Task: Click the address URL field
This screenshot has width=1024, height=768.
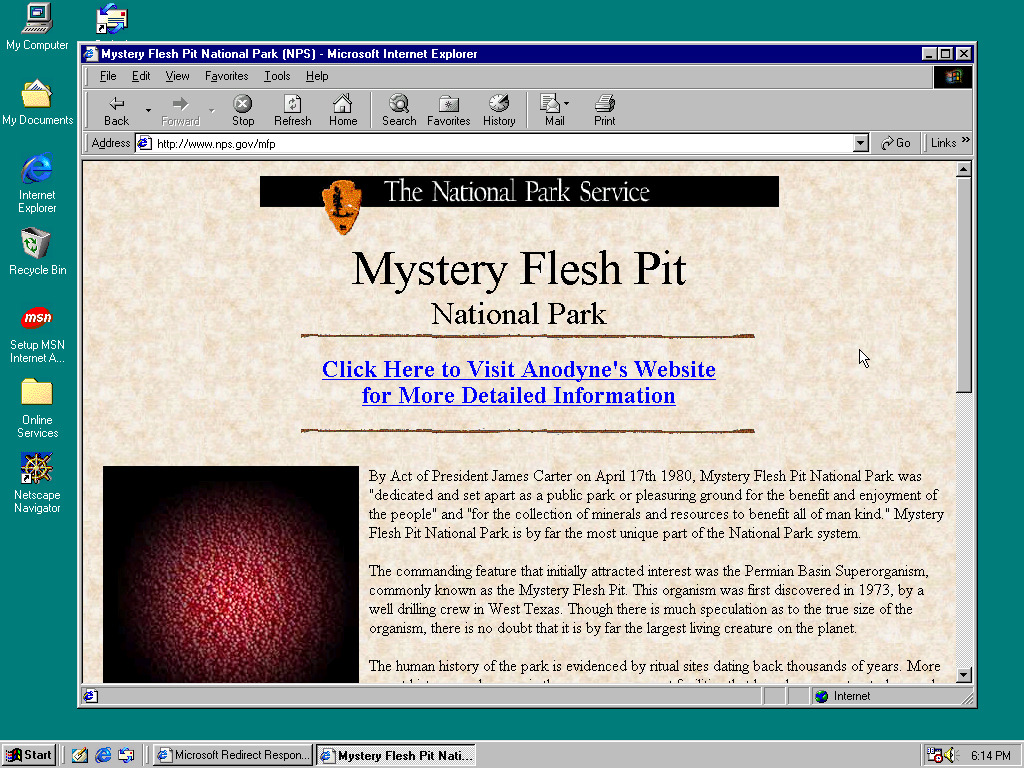Action: point(503,144)
